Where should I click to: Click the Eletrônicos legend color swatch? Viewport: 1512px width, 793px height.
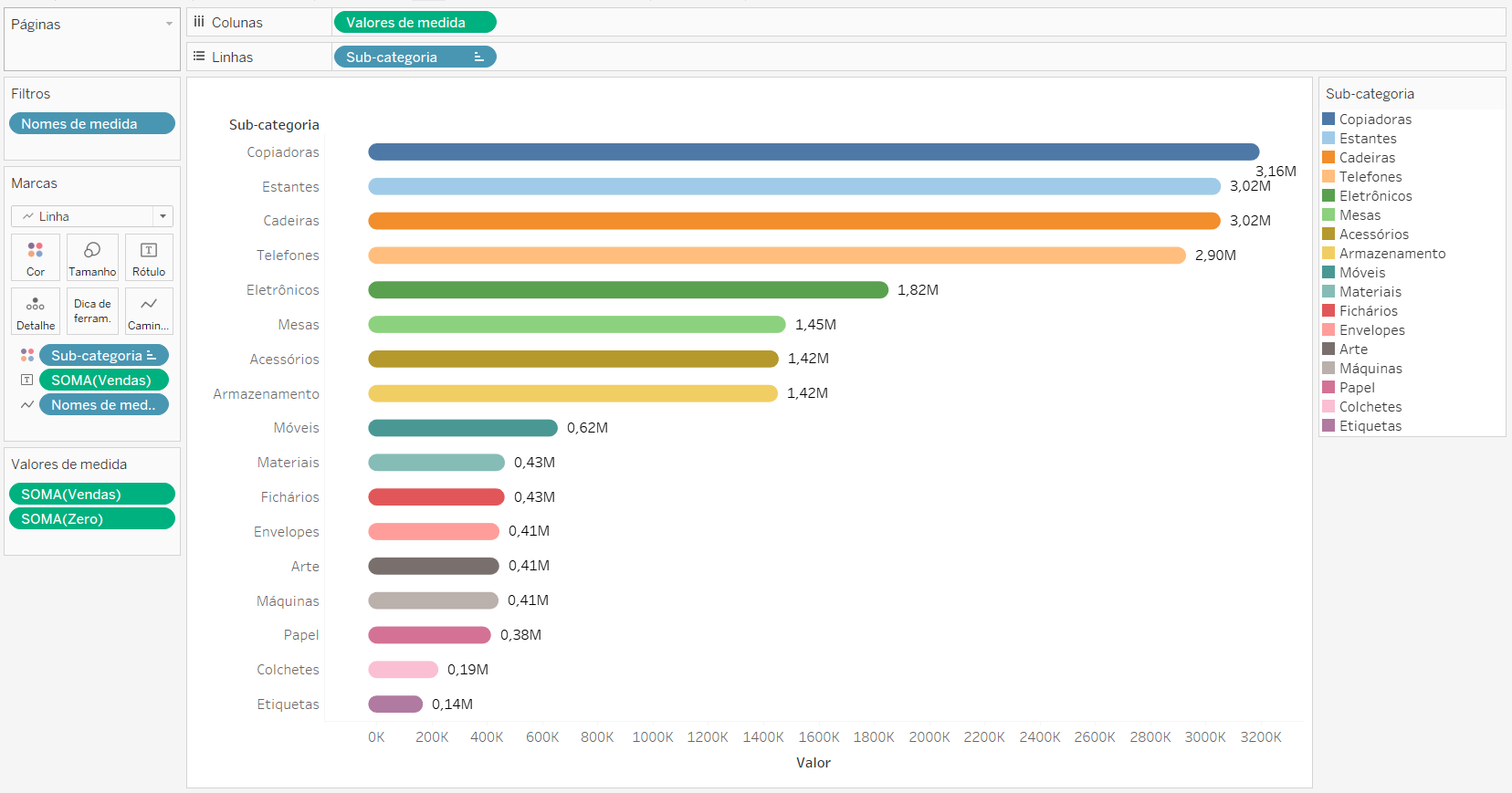(x=1328, y=195)
